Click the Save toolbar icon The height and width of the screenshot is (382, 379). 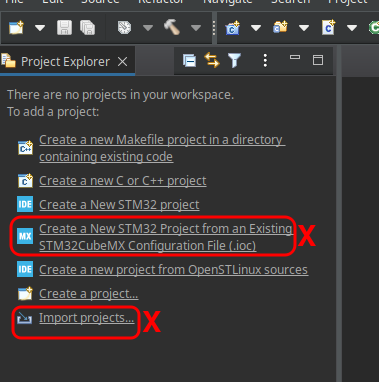click(64, 28)
